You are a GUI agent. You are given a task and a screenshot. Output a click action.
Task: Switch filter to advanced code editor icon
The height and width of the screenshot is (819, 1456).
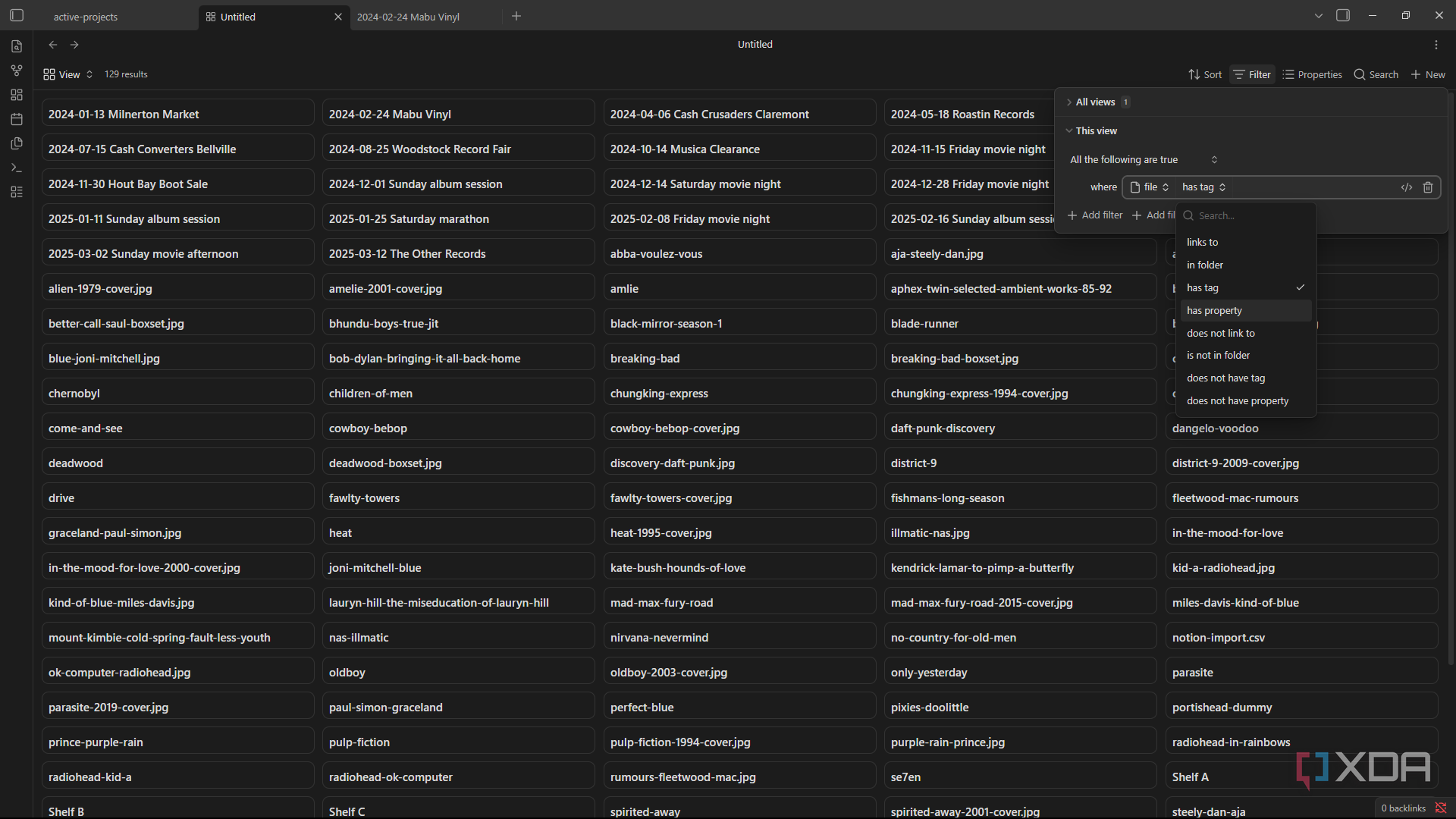tap(1407, 187)
